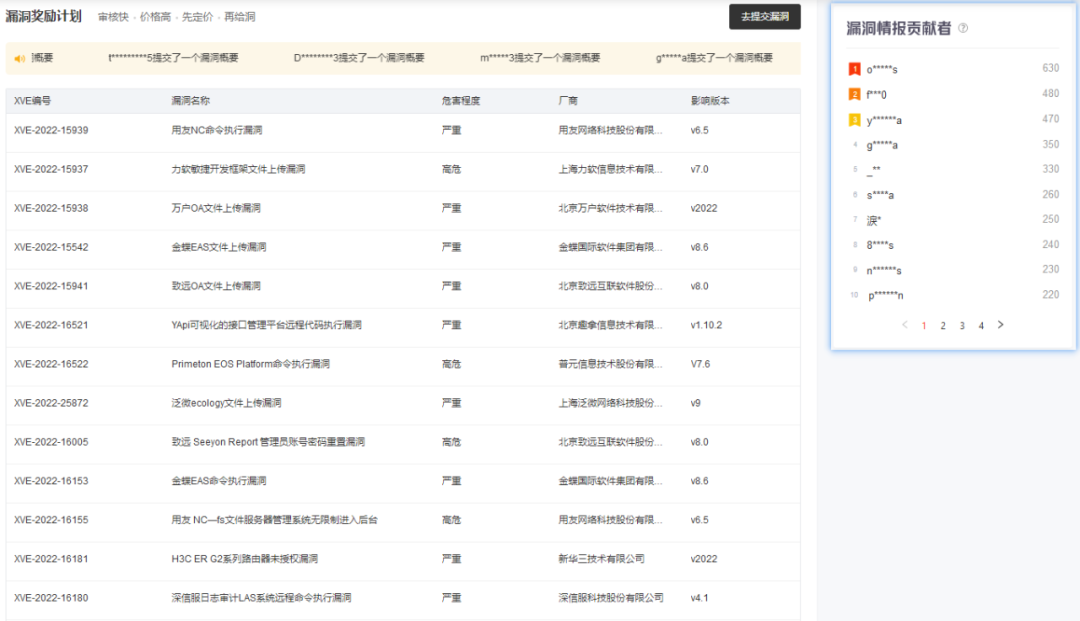Click the 厂商 column header
The width and height of the screenshot is (1080, 621).
568,101
